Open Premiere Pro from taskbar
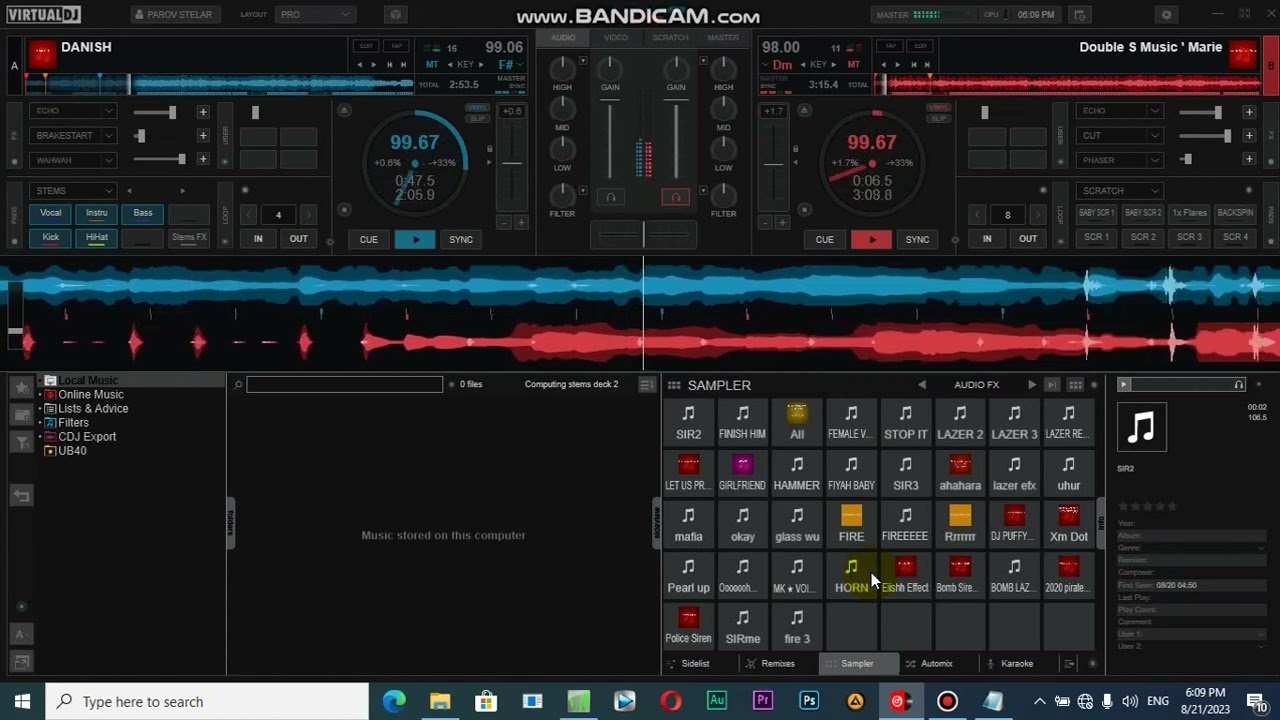The image size is (1280, 720). click(x=763, y=701)
